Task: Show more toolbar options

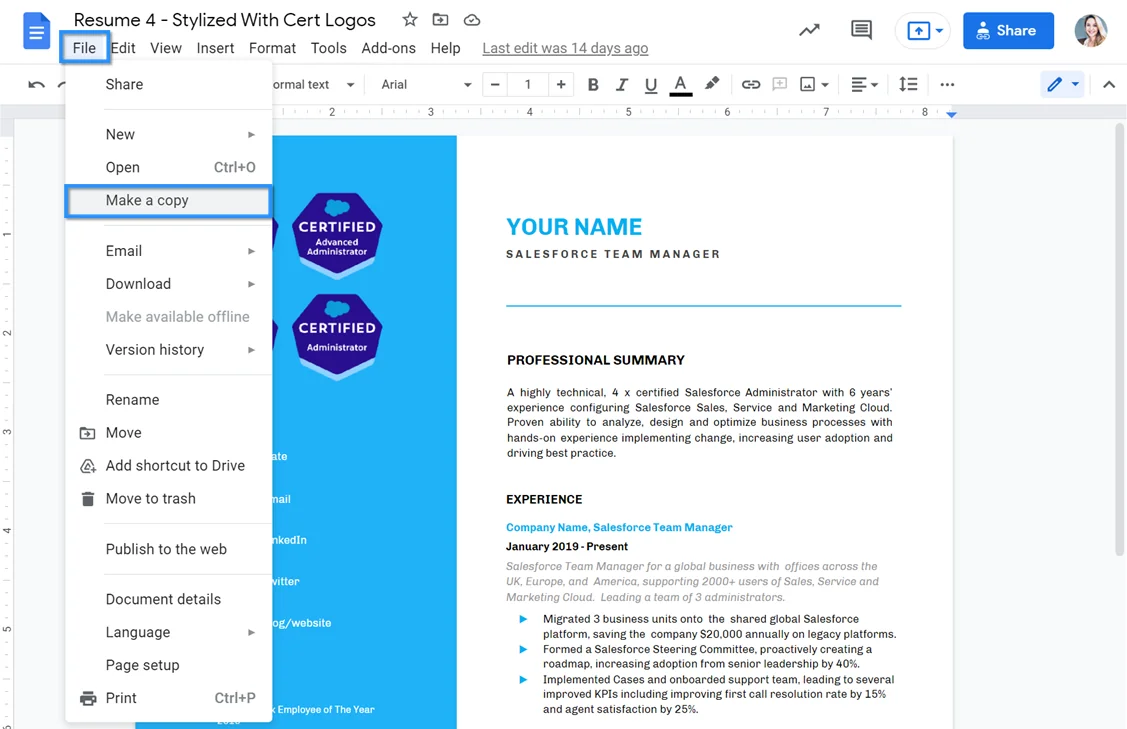Action: [x=947, y=85]
